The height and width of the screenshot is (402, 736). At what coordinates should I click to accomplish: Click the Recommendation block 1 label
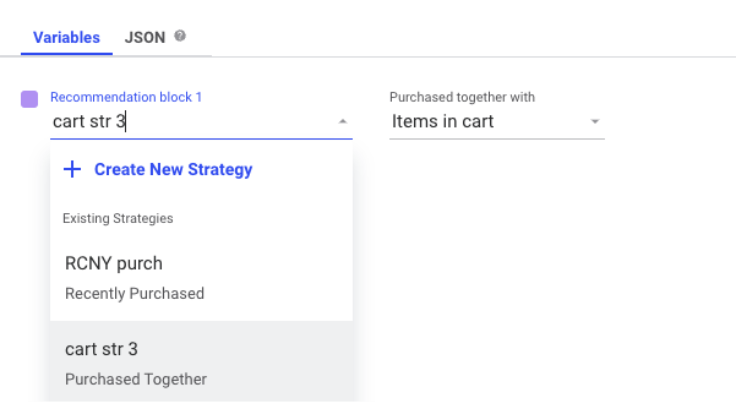[x=126, y=97]
